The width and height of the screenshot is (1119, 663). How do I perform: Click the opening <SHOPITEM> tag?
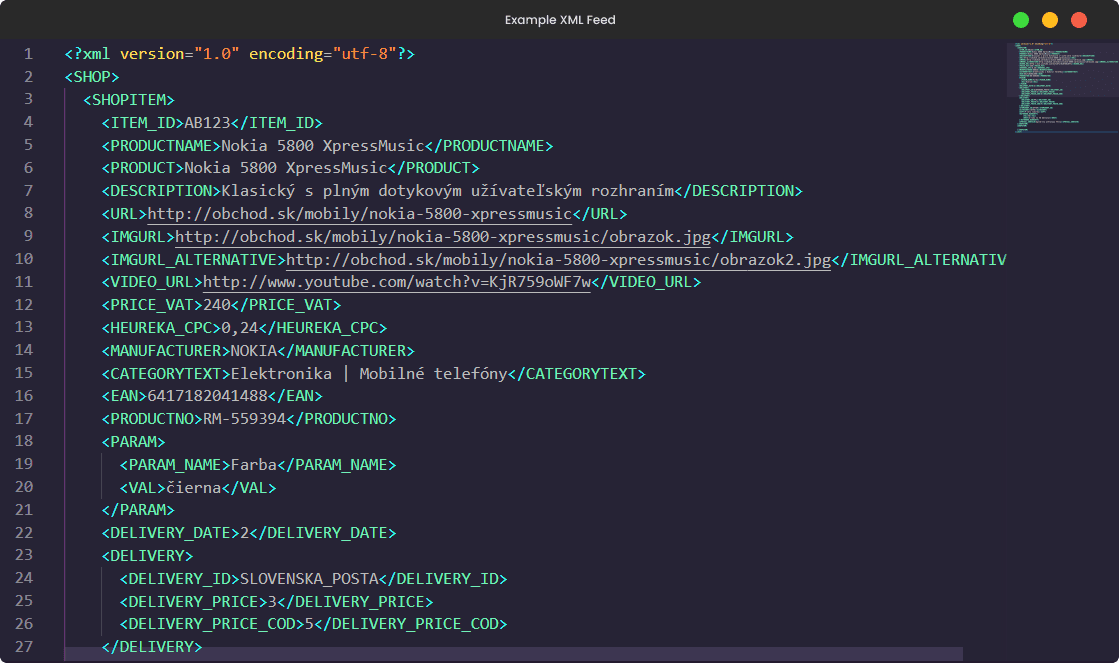click(128, 100)
